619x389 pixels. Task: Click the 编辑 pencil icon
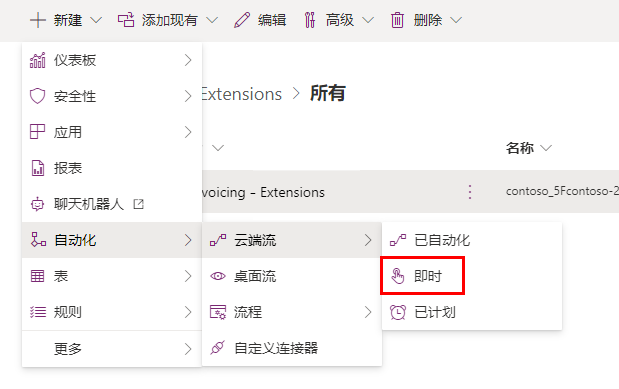click(242, 20)
